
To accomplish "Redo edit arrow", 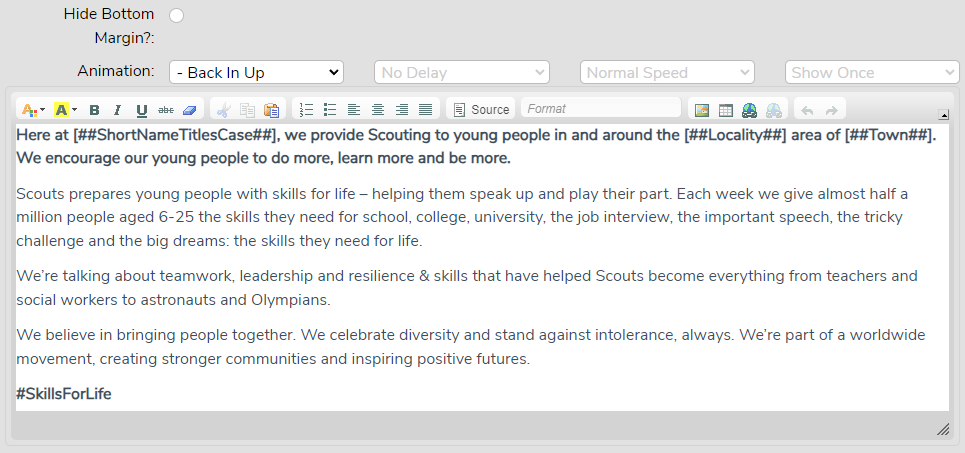I will pos(831,110).
